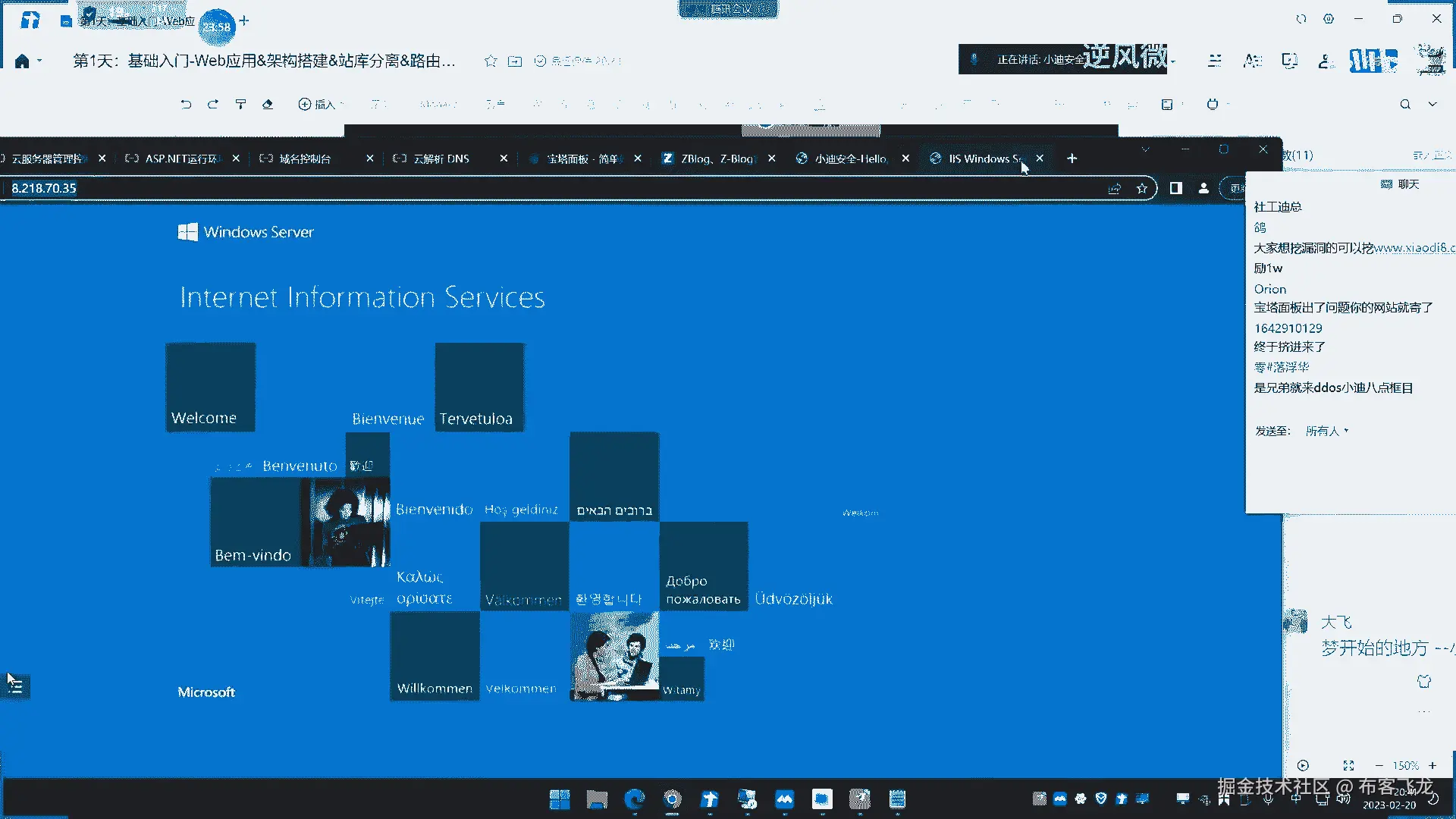This screenshot has width=1456, height=819.
Task: Click the browser share page icon
Action: click(1114, 188)
